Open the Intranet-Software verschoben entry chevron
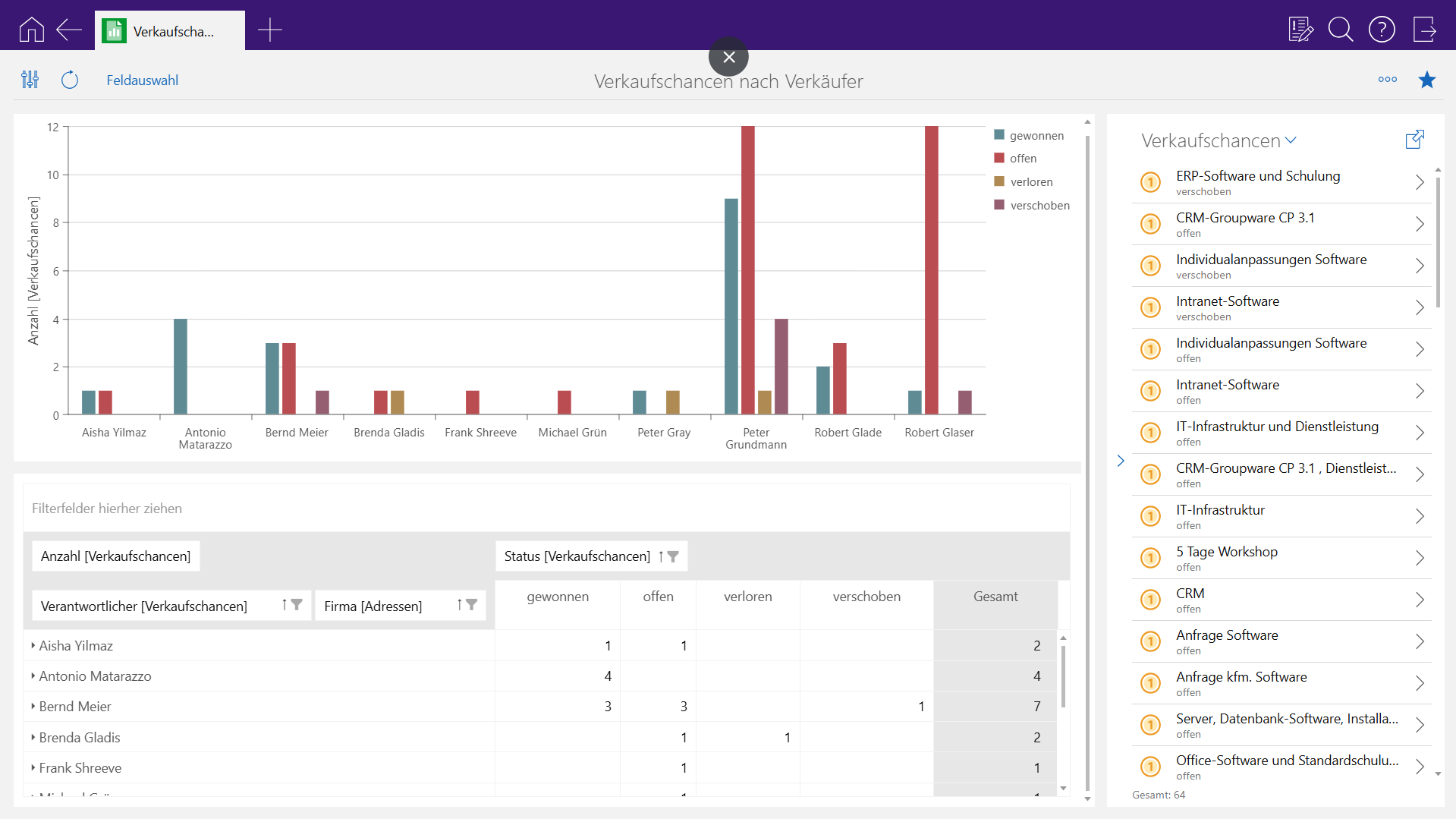 (1420, 307)
